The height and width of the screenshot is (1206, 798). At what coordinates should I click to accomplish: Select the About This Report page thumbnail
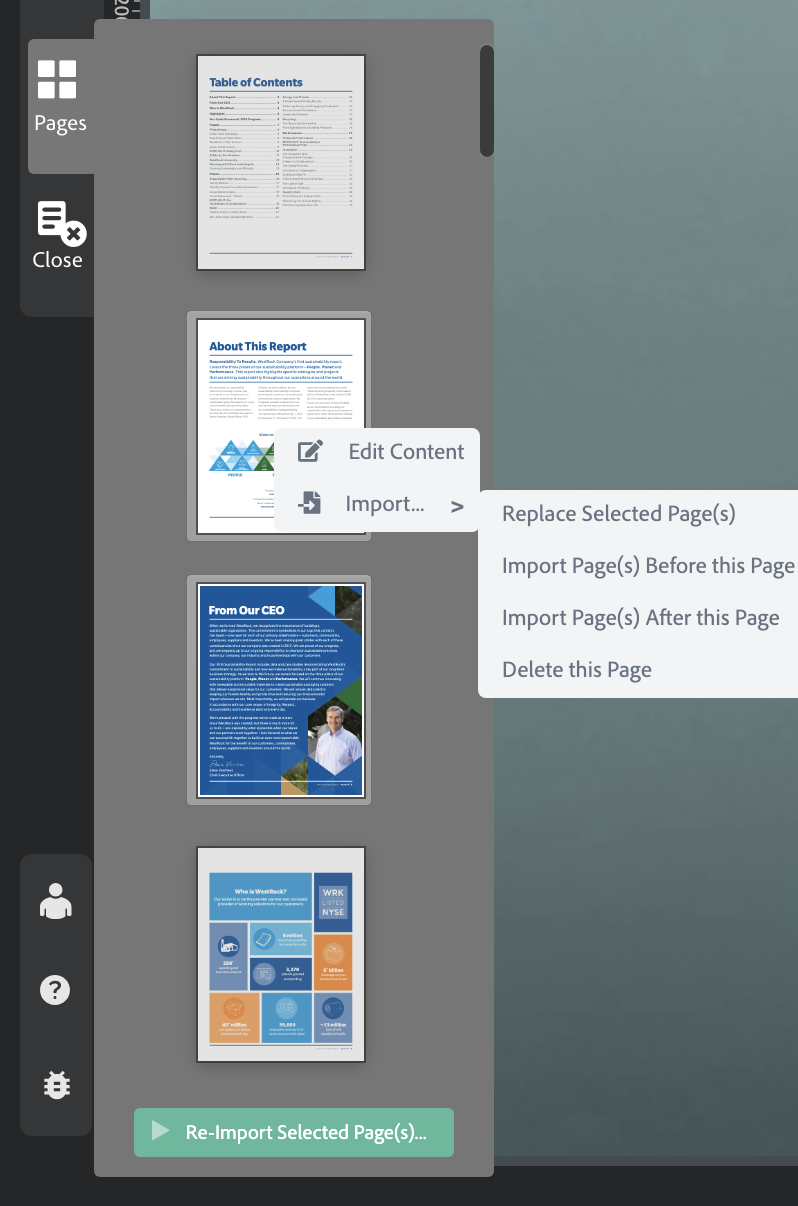coord(279,425)
